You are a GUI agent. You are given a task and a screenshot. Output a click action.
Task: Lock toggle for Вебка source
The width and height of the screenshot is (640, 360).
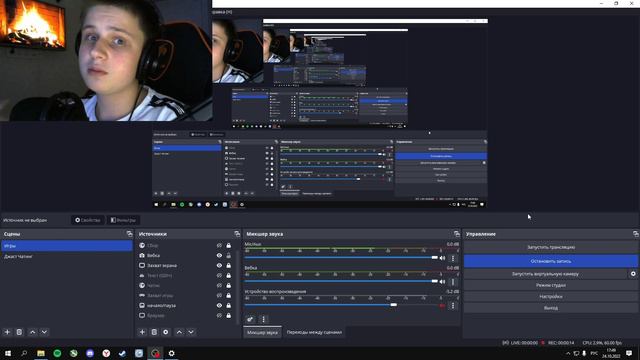pos(229,256)
